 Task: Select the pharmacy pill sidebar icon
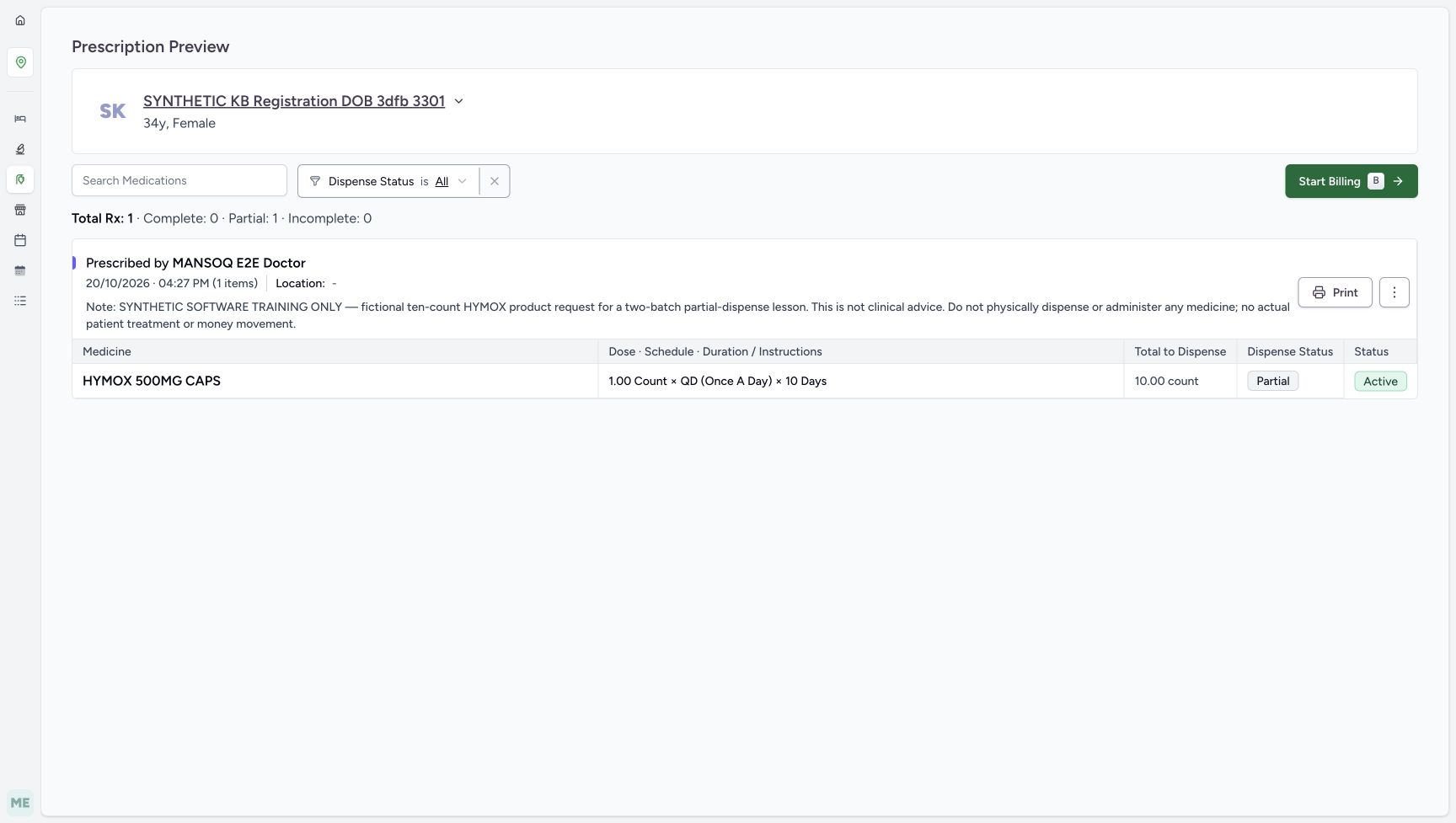pyautogui.click(x=20, y=179)
